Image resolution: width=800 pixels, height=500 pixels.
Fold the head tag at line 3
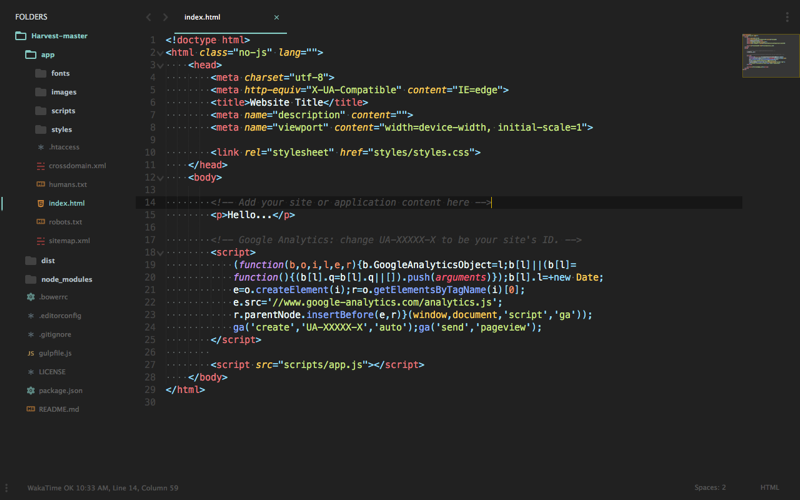[x=160, y=66]
